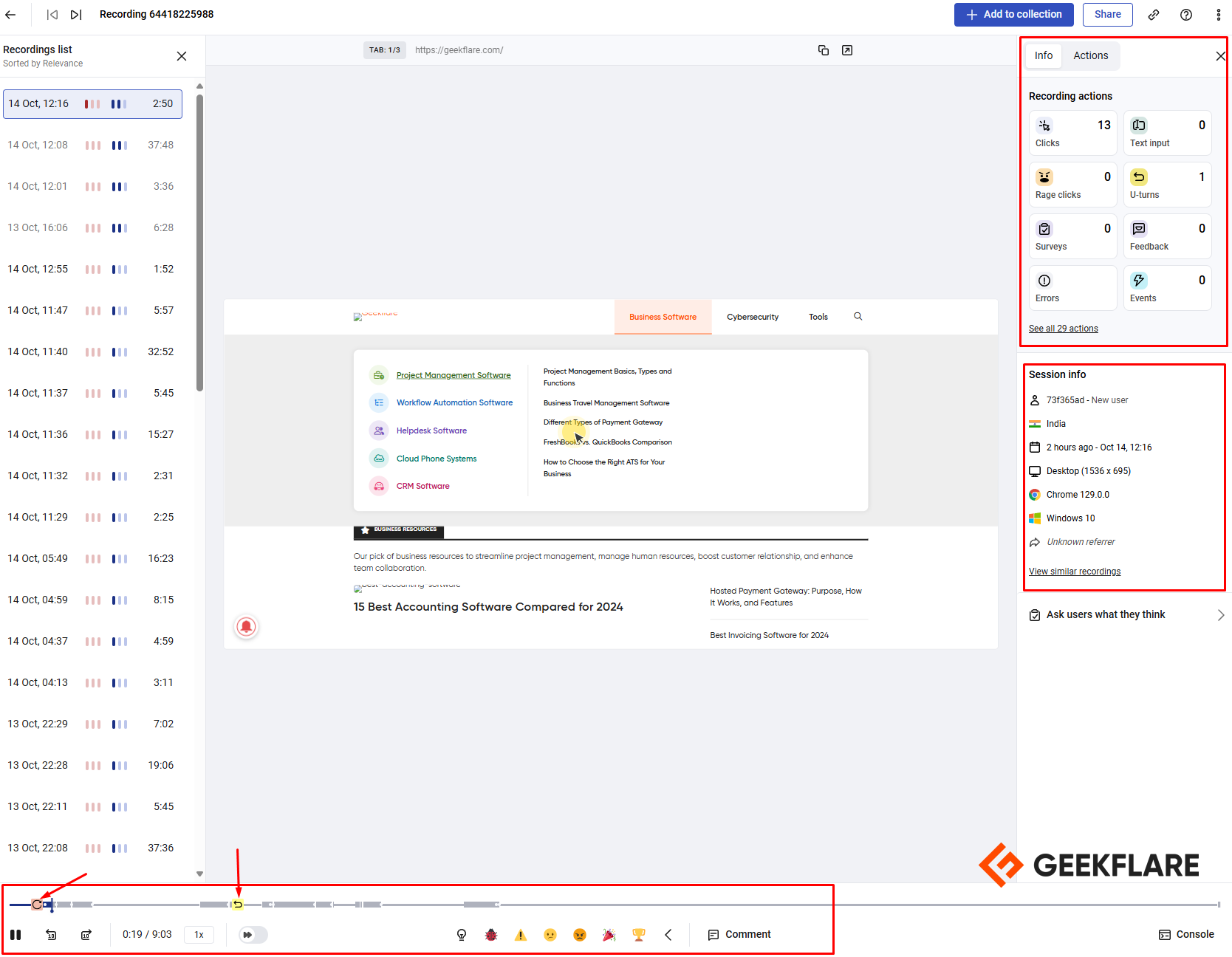This screenshot has height=957, width=1232.
Task: Open the Console panel
Action: (1186, 935)
